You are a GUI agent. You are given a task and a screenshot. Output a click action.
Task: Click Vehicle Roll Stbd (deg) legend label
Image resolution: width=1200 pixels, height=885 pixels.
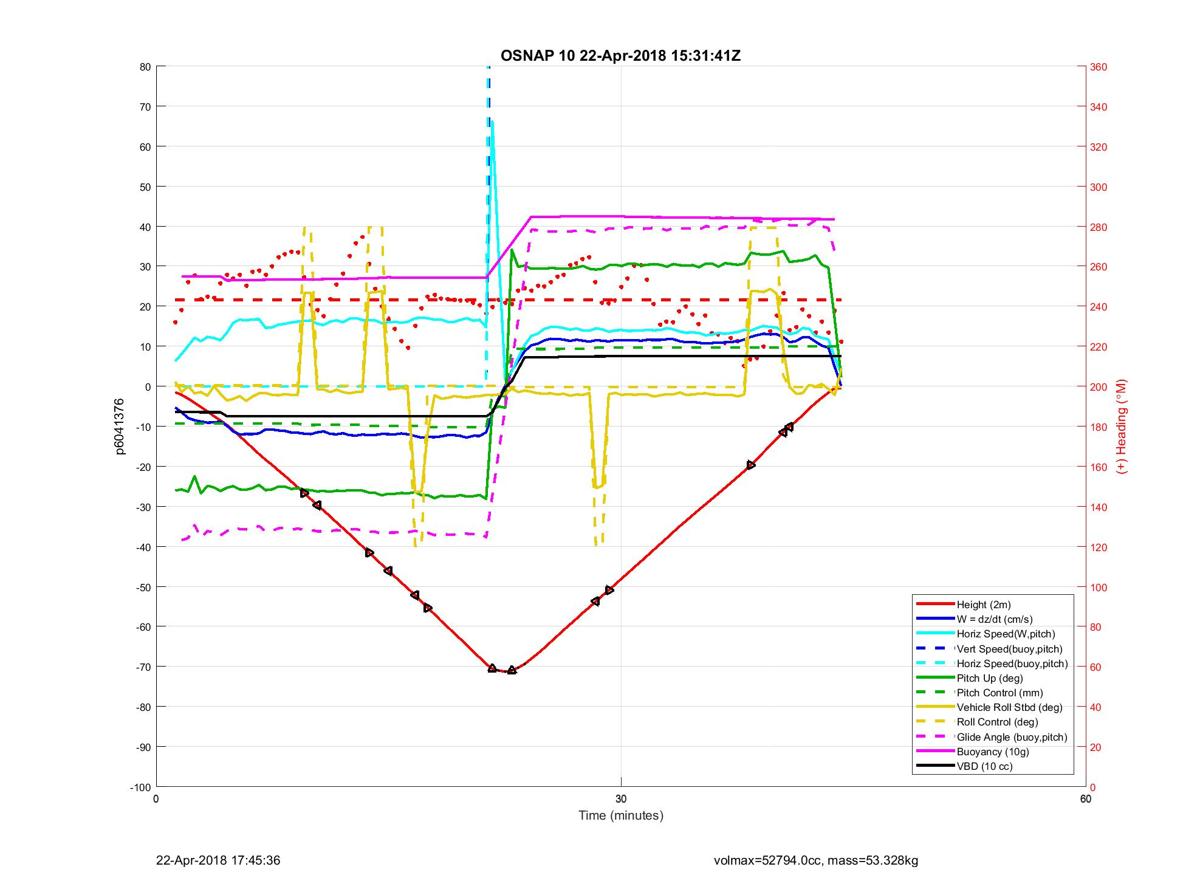pos(1009,707)
